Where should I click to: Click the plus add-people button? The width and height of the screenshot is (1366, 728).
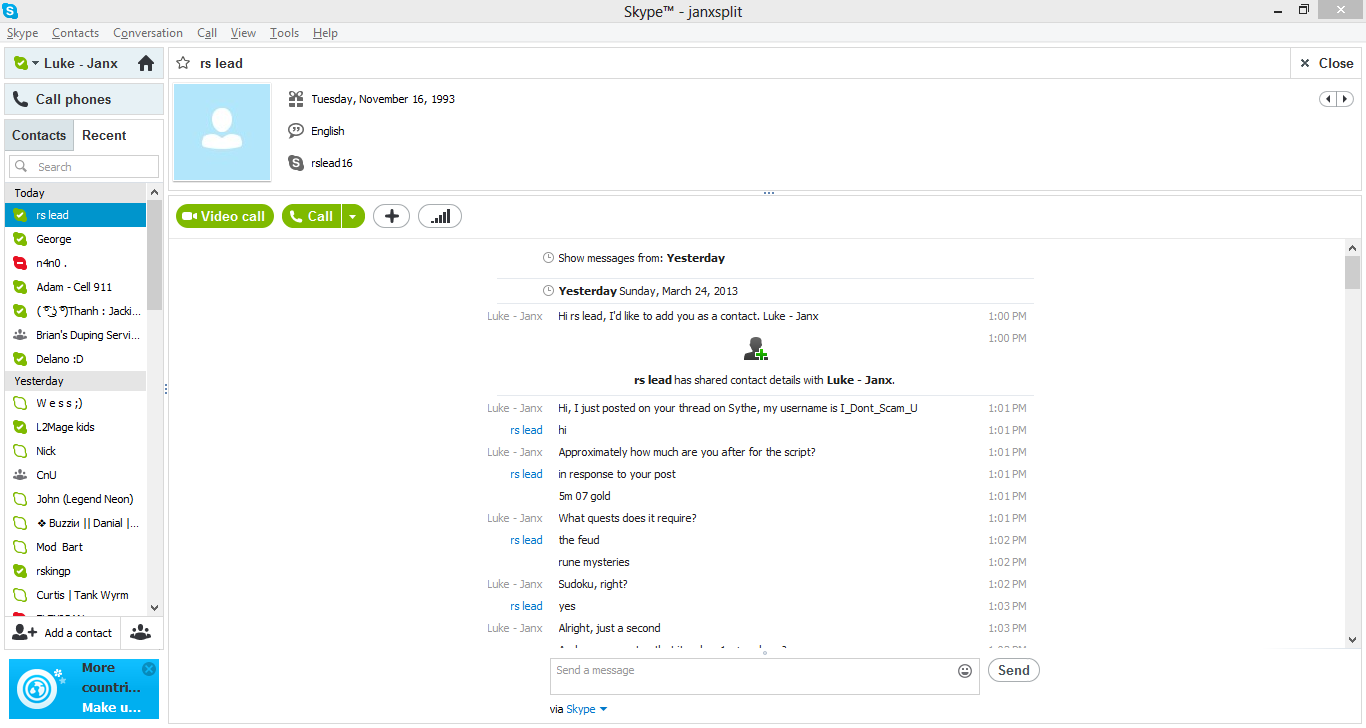[x=392, y=216]
